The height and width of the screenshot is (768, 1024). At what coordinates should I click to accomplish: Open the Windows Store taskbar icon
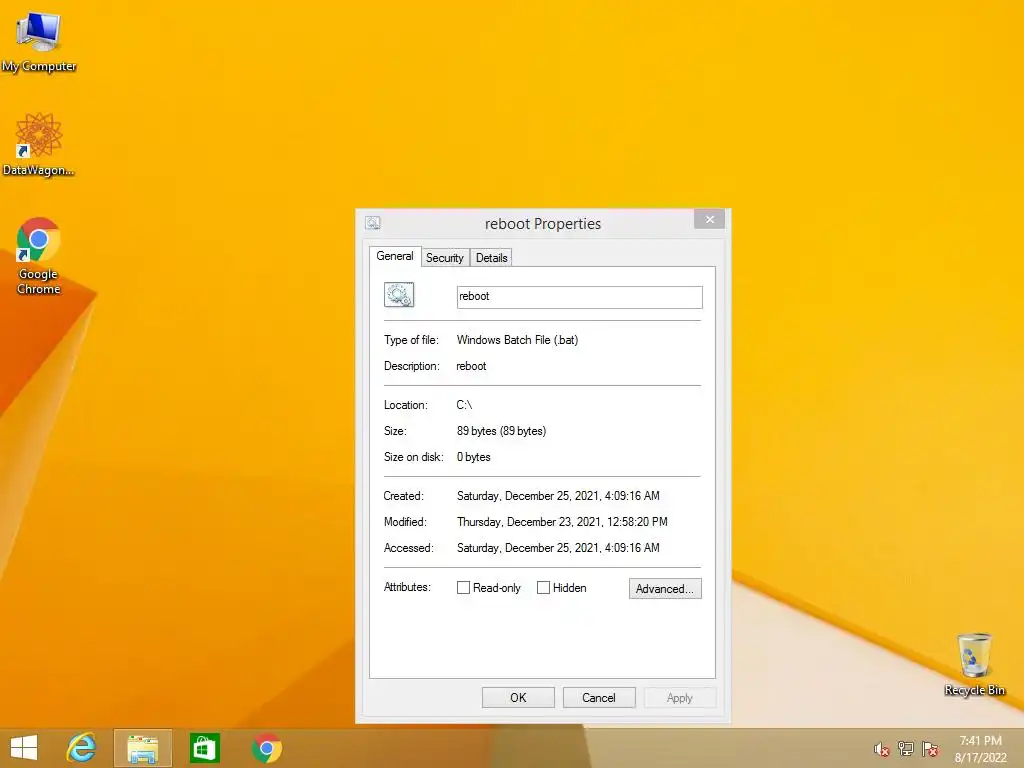204,748
